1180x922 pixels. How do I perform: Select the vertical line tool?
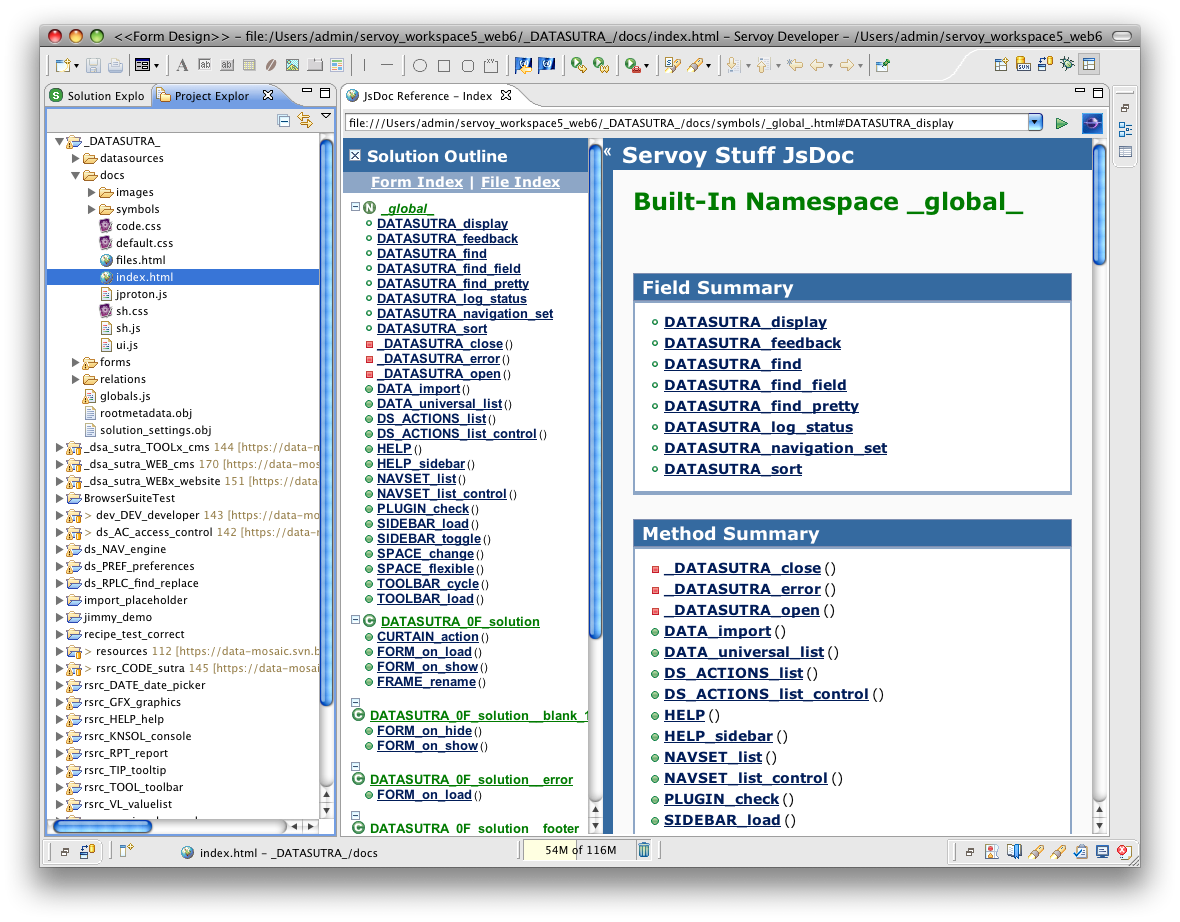pos(364,65)
